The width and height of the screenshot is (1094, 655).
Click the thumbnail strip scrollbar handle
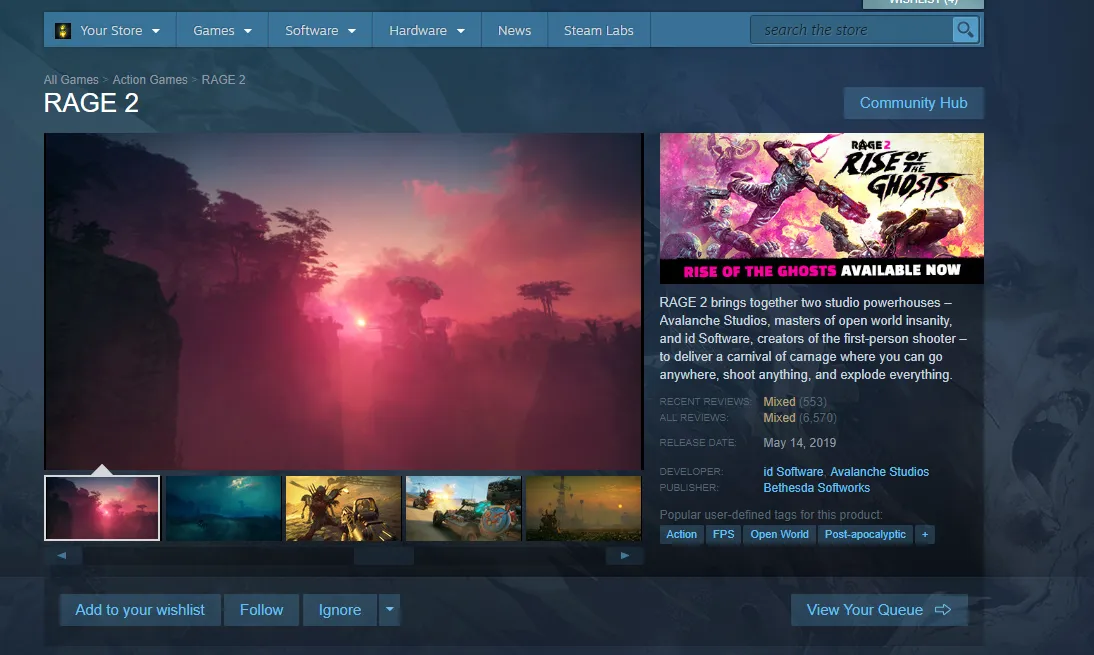384,556
